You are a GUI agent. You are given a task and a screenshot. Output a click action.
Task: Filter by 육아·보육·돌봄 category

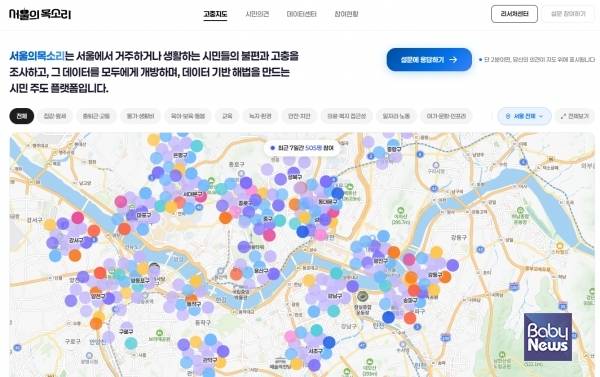tap(188, 116)
